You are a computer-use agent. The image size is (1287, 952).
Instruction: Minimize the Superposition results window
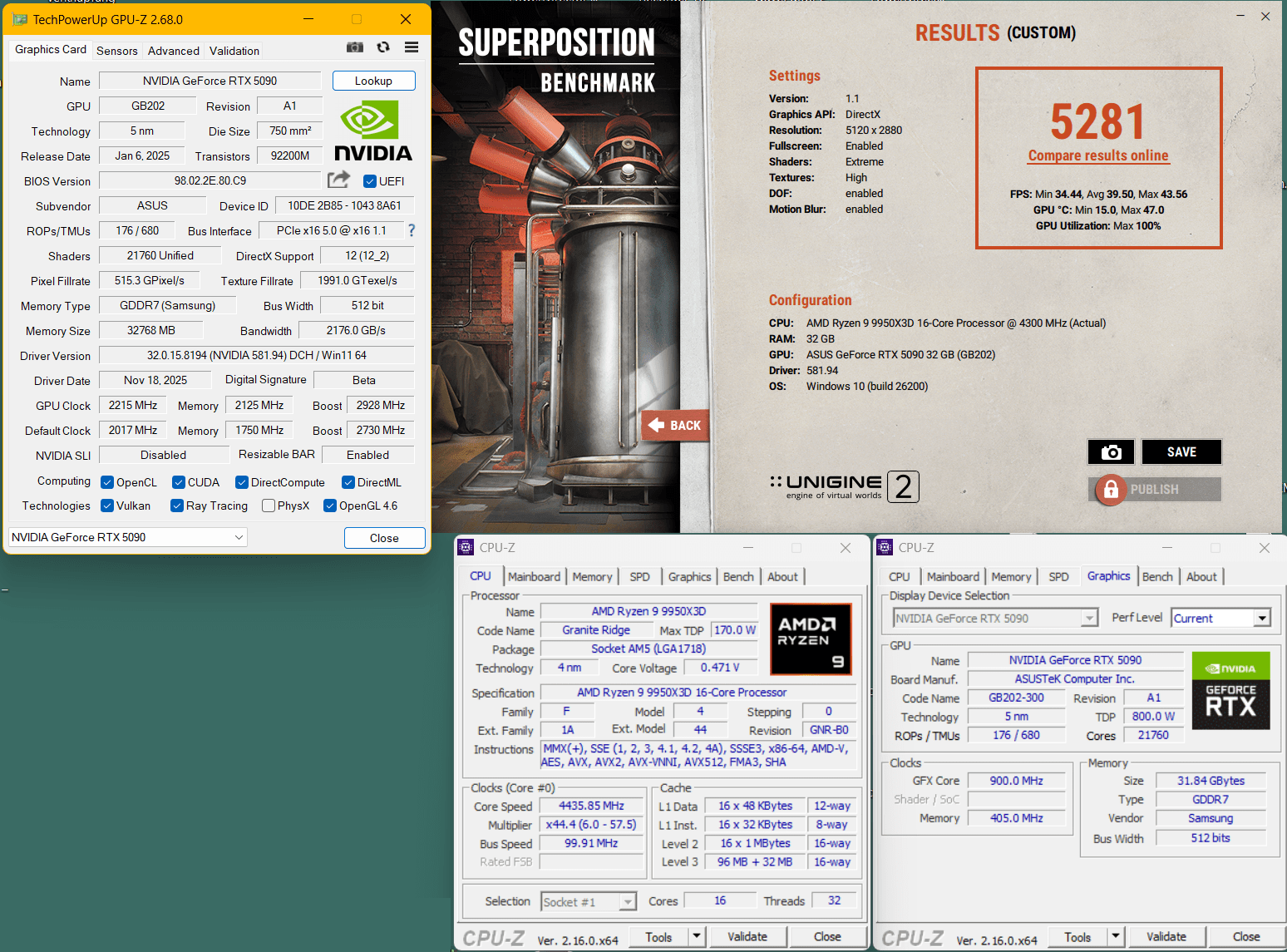(x=1240, y=17)
